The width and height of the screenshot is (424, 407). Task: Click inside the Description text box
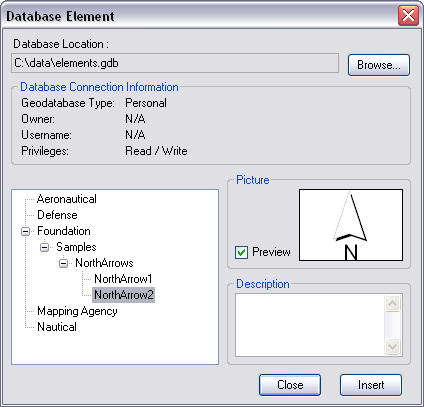click(x=310, y=325)
